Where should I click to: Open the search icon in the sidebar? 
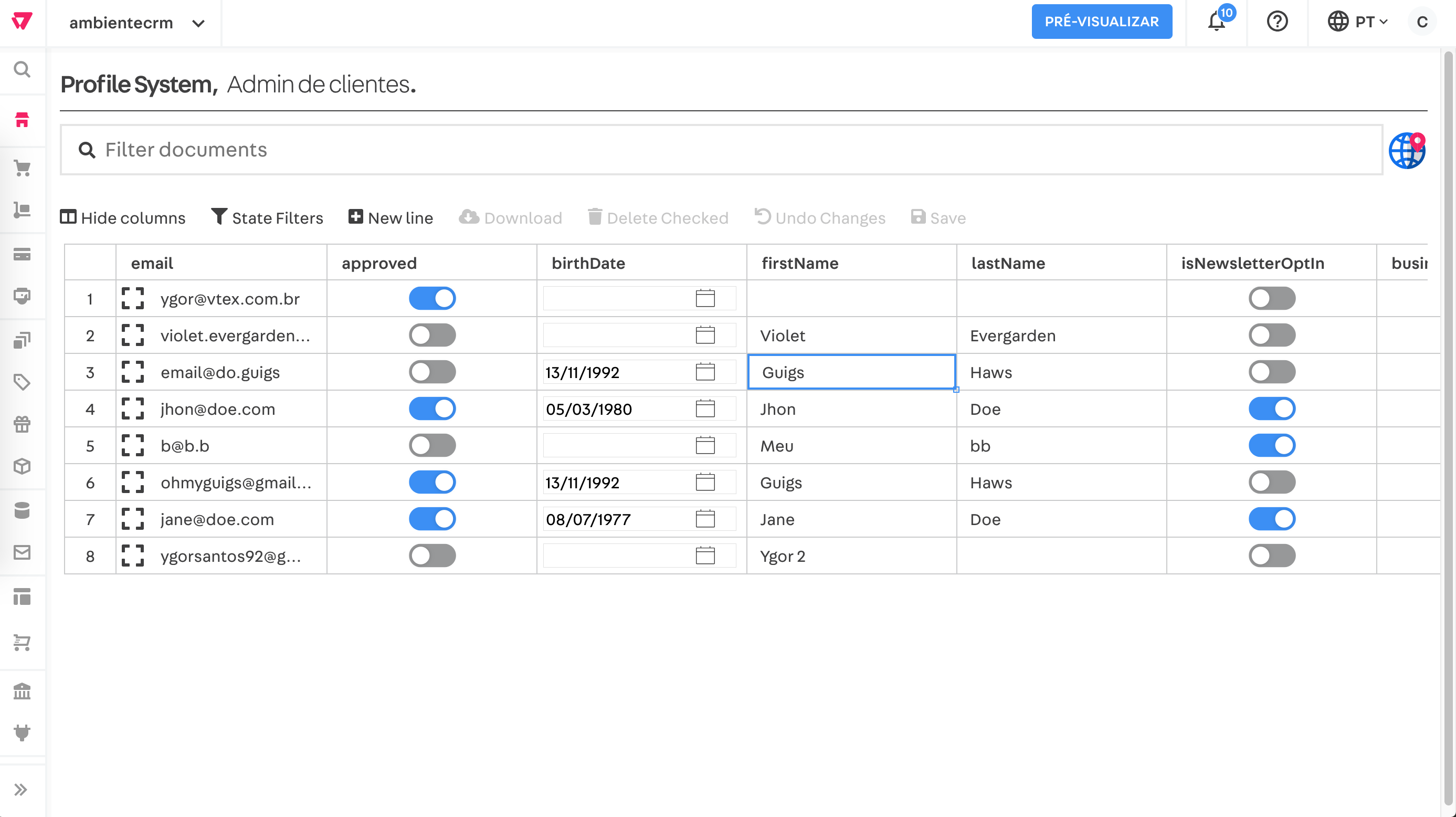(22, 69)
